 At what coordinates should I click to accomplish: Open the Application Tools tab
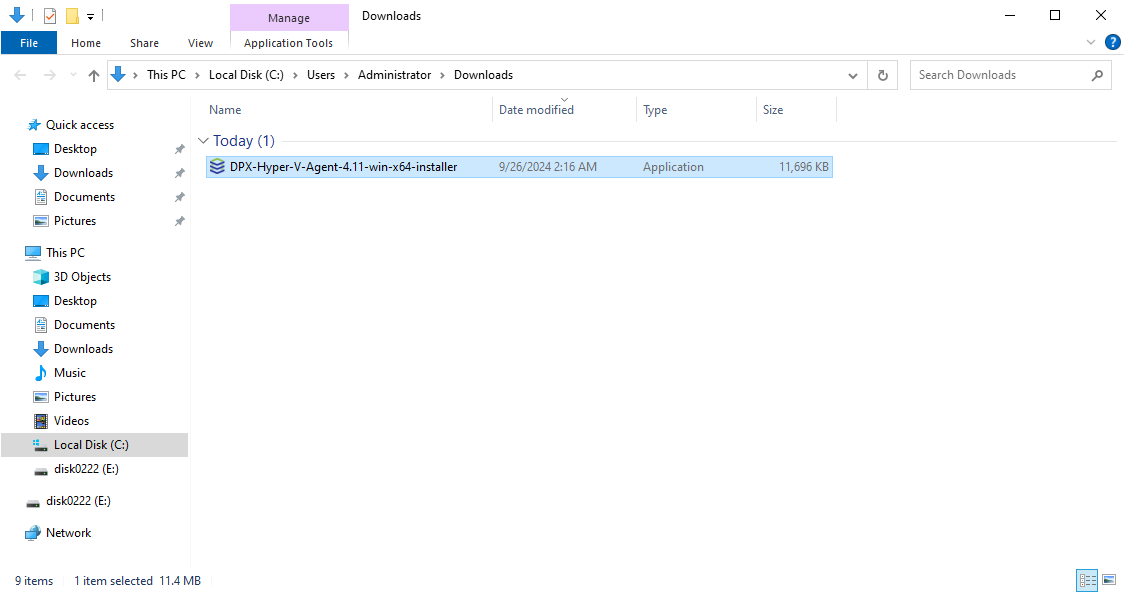pyautogui.click(x=288, y=43)
